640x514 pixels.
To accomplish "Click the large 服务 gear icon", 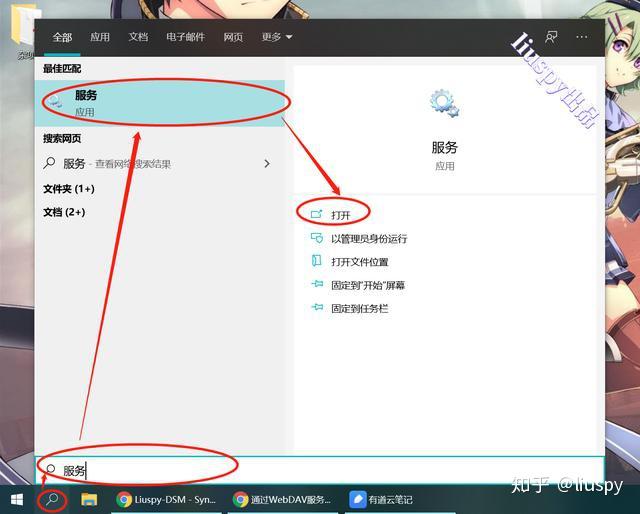I will click(x=444, y=104).
